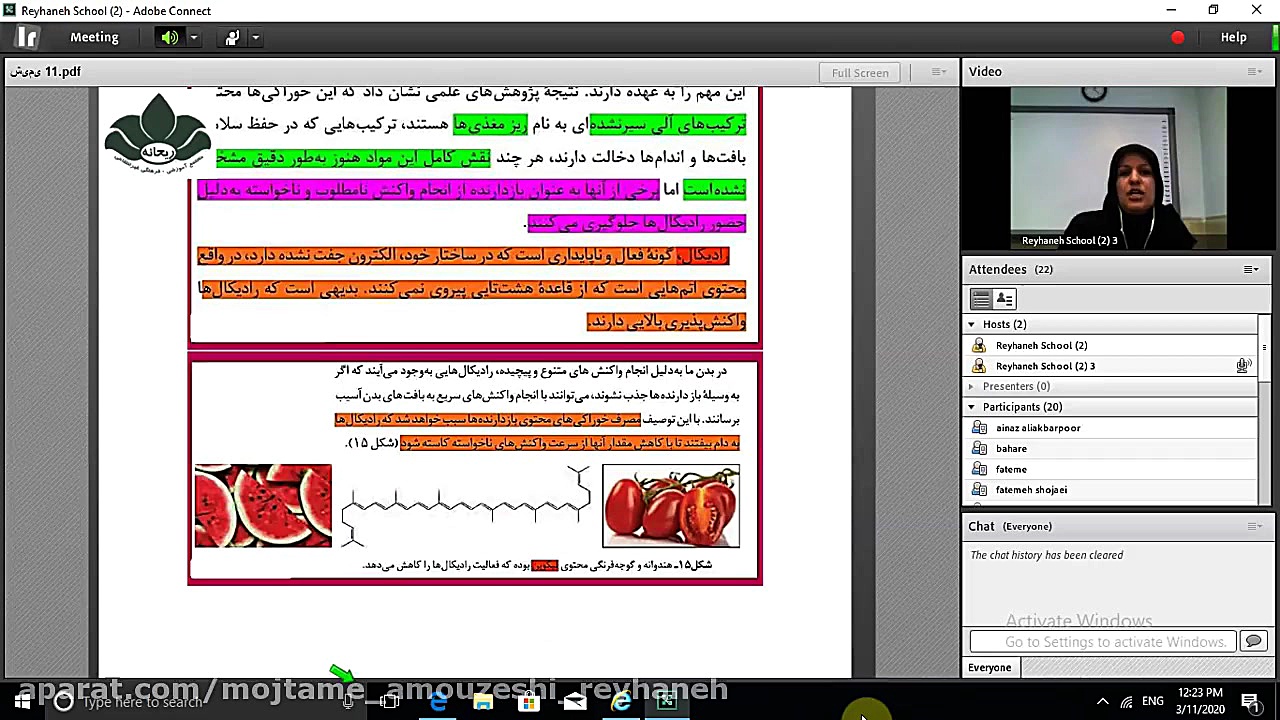
Task: Click the 11.pdf document title
Action: click(46, 72)
